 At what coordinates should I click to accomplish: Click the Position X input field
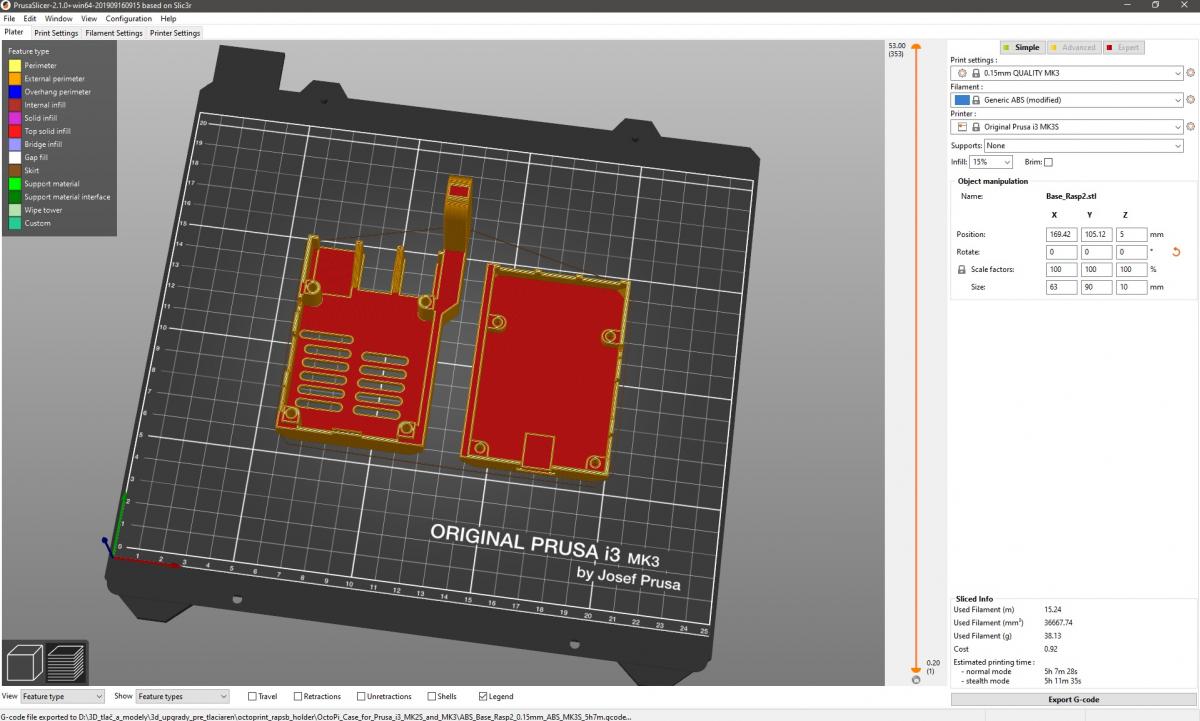pyautogui.click(x=1061, y=234)
